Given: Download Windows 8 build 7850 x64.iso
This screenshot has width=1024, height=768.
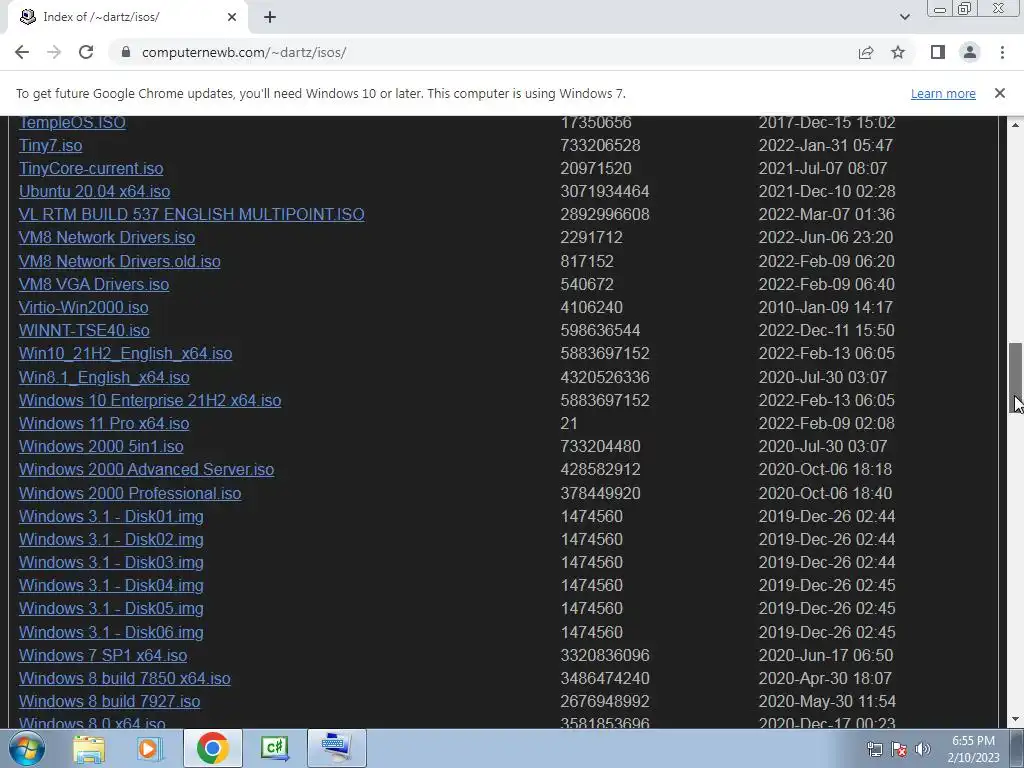Looking at the screenshot, I should tap(125, 678).
